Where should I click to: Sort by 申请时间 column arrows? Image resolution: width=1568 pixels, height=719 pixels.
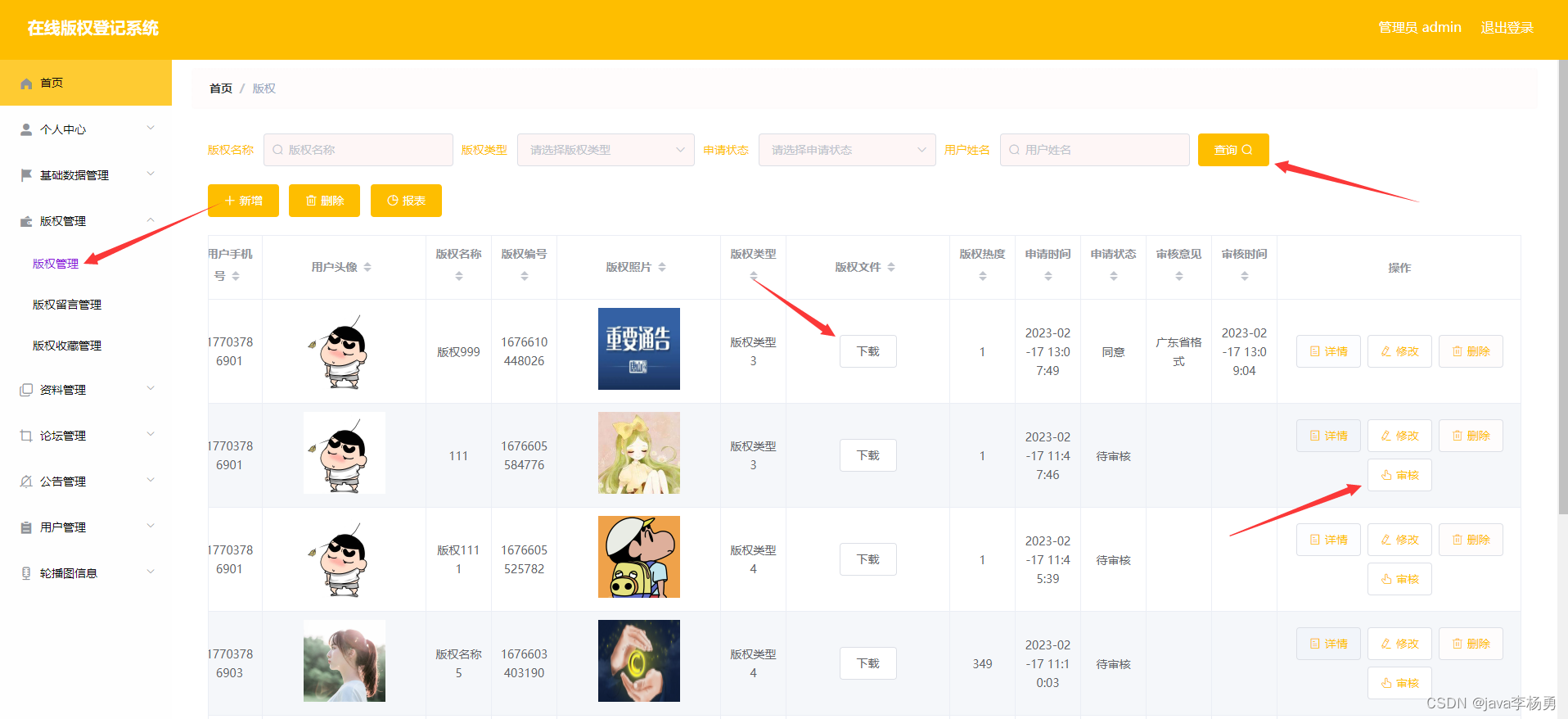[x=1048, y=276]
